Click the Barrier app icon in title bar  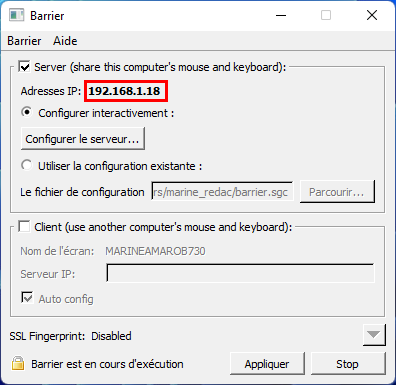[16, 15]
